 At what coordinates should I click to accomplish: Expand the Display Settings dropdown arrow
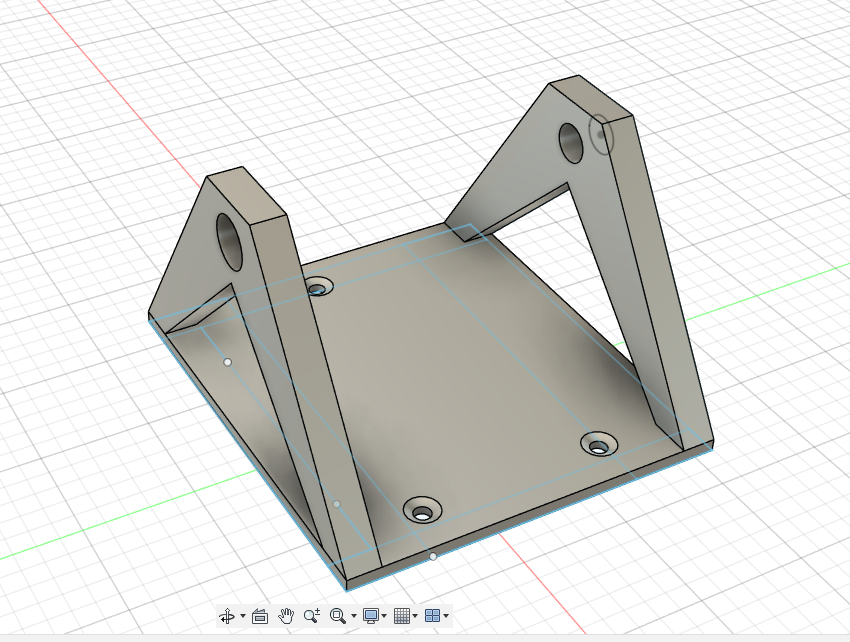click(x=384, y=616)
